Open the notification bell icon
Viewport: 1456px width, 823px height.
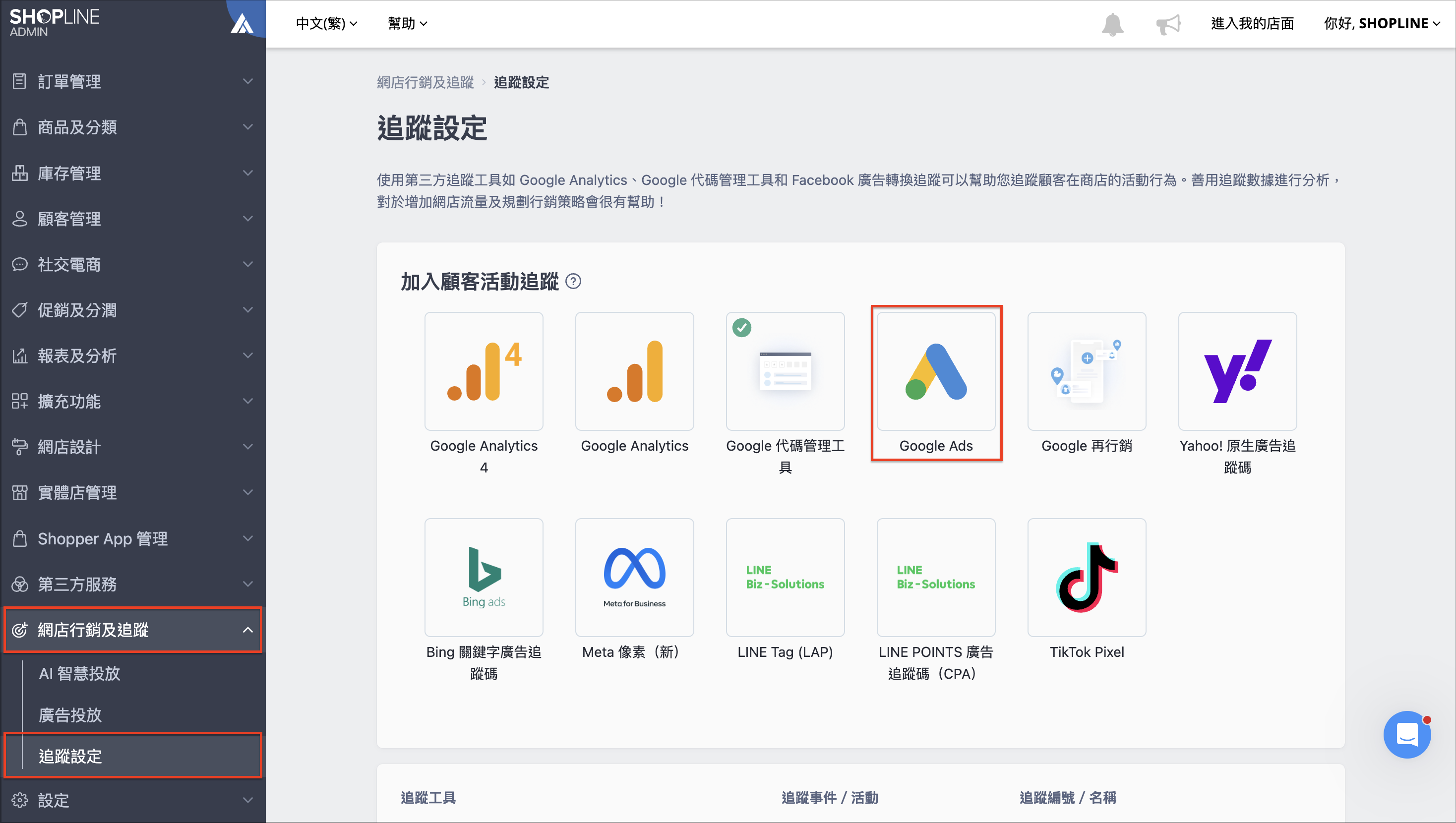(1112, 24)
